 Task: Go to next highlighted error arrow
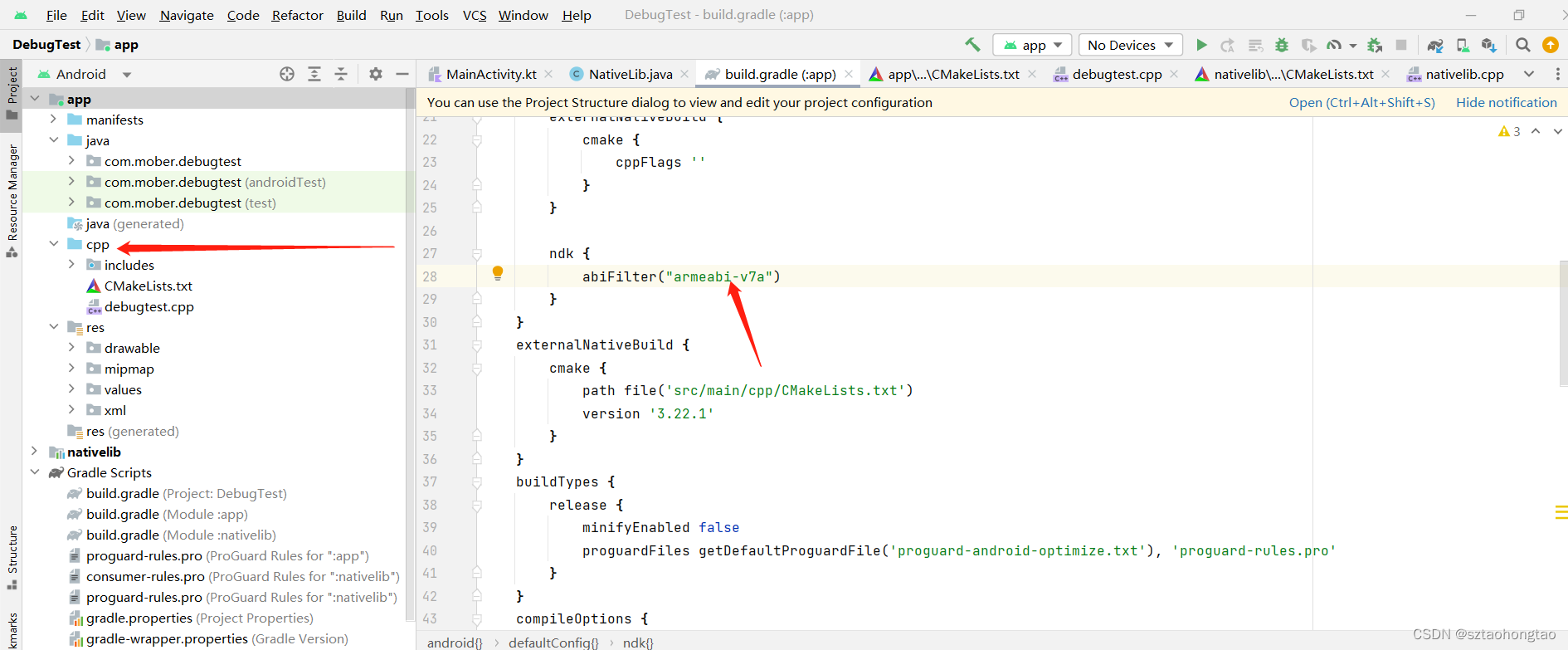click(x=1557, y=131)
